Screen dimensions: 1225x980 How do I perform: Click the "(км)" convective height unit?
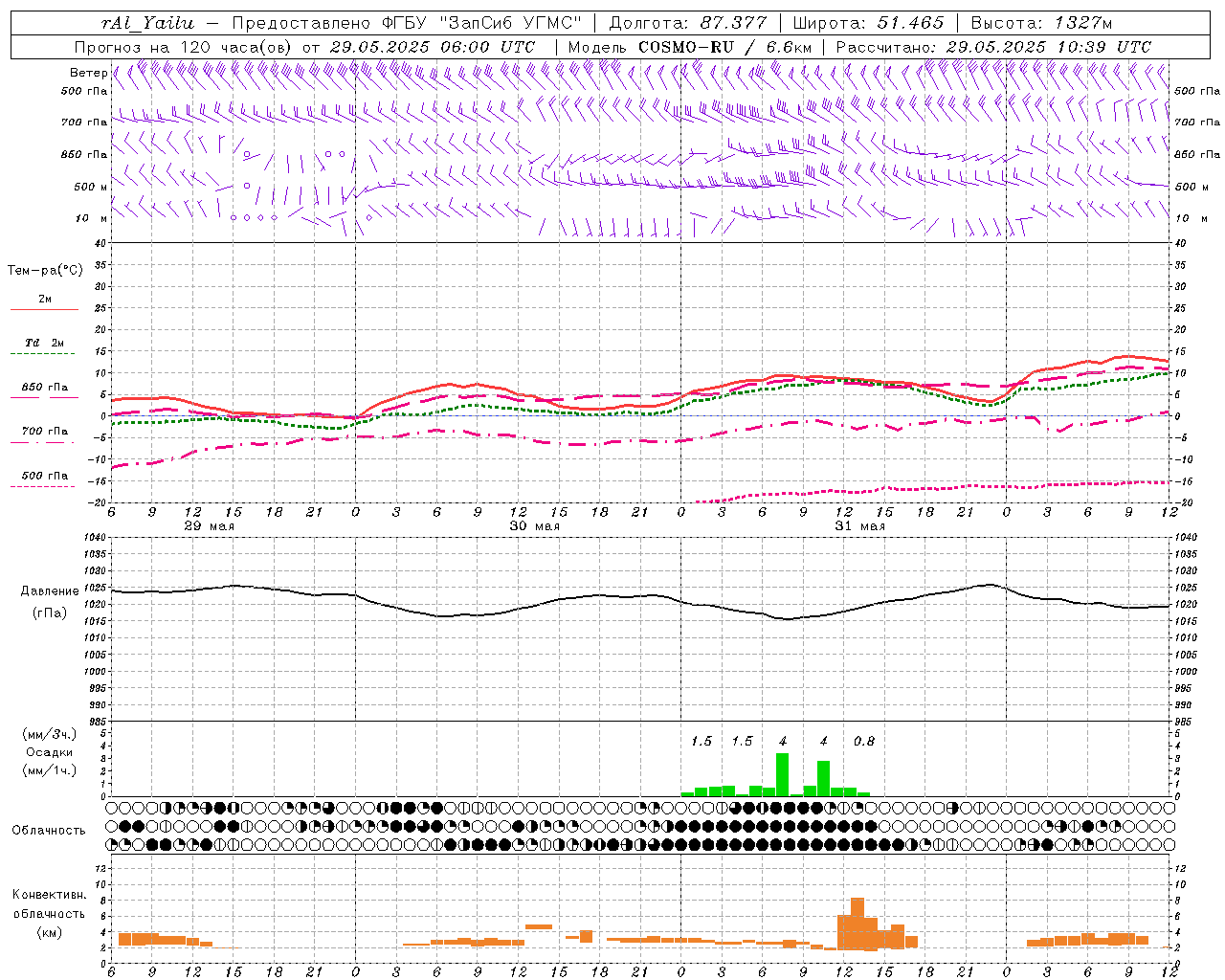click(50, 932)
